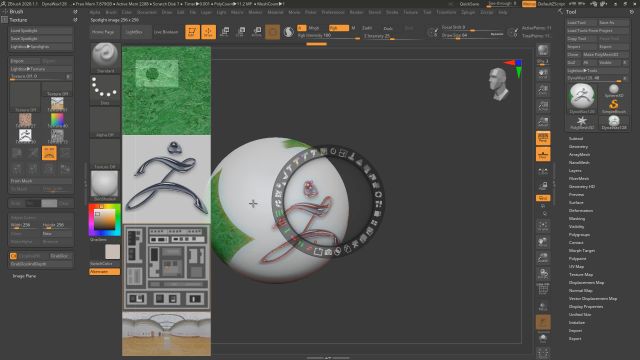
Task: Click Load Spotlight in the Texture palette
Action: tap(41, 31)
